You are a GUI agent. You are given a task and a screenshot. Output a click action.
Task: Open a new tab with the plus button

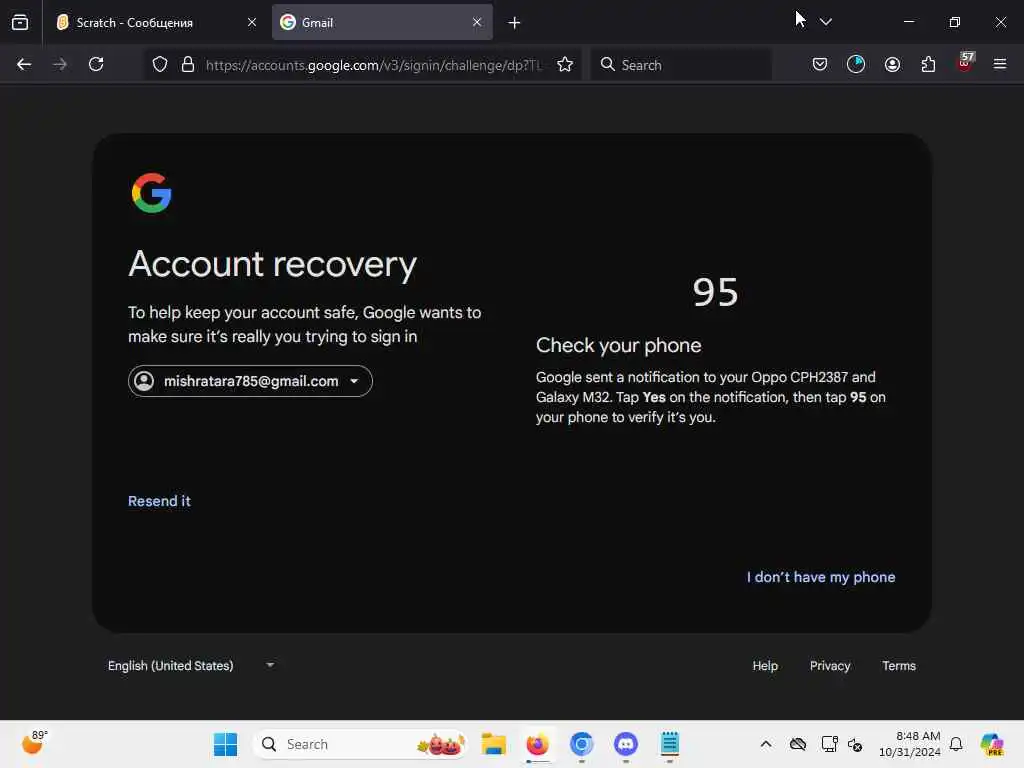pos(514,23)
